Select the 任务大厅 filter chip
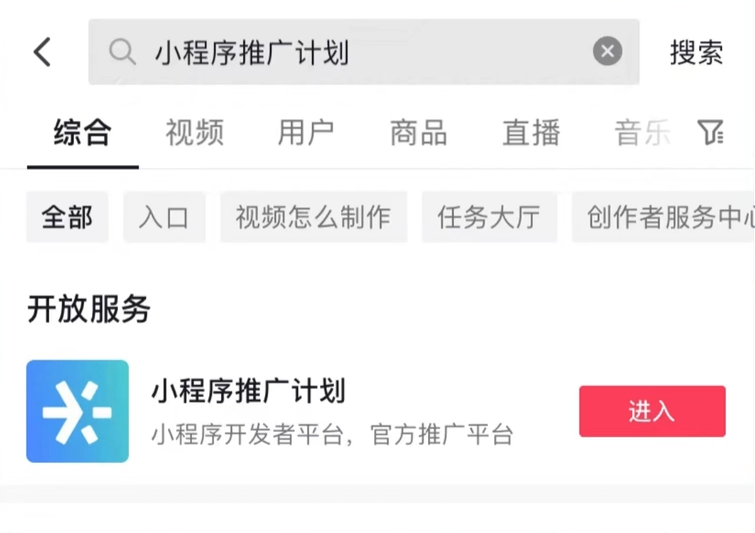Screen dimensions: 755x533 [489, 217]
